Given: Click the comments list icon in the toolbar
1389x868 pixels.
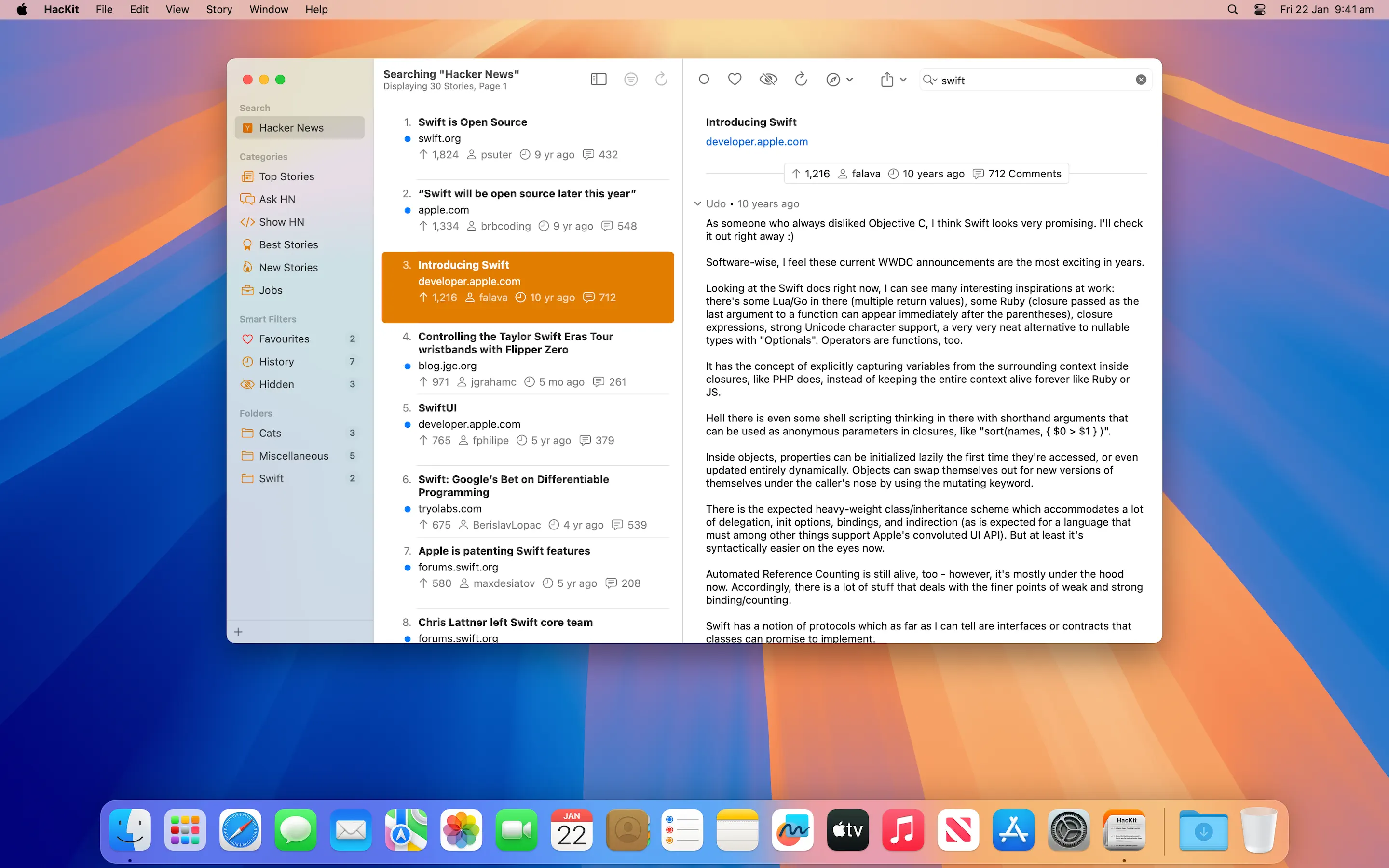Looking at the screenshot, I should click(630, 79).
